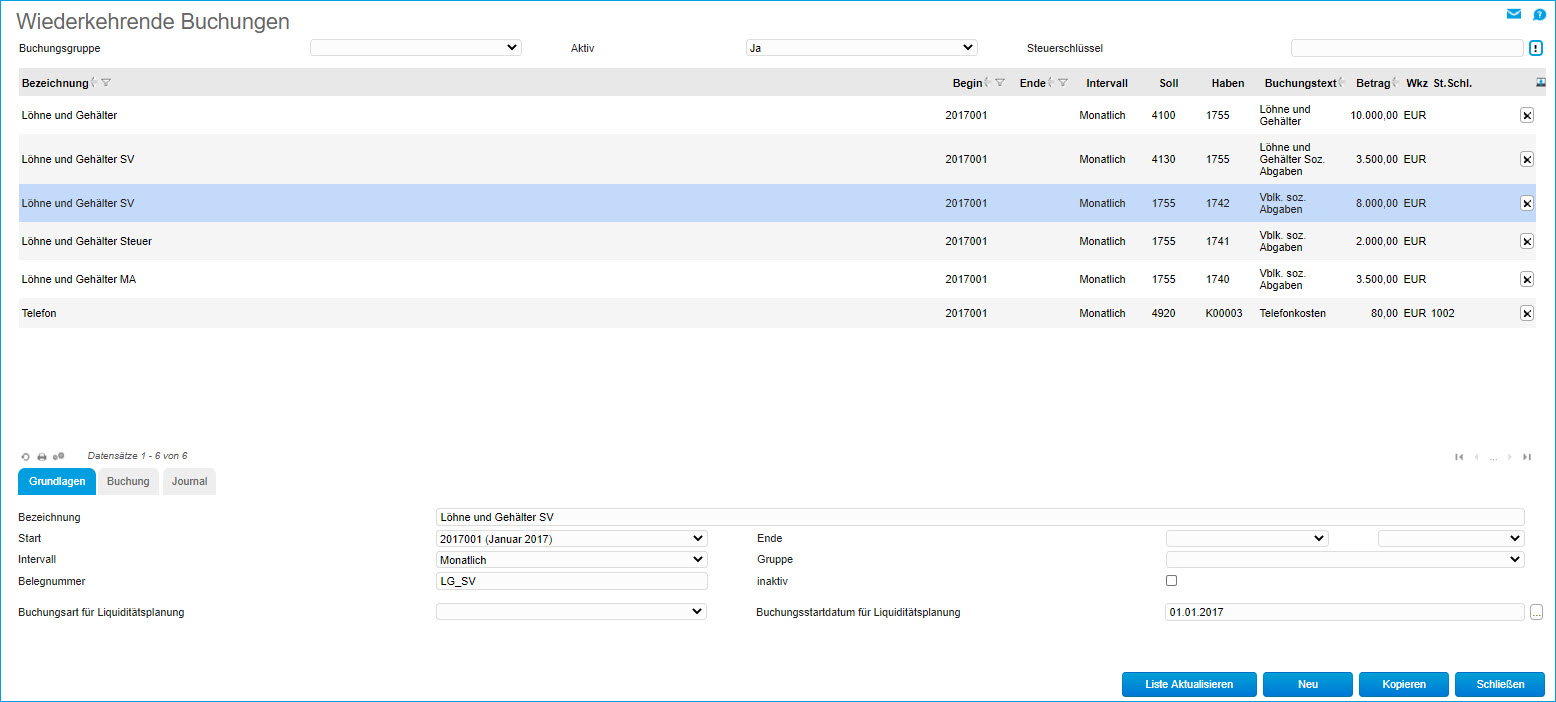Viewport: 1556px width, 702px height.
Task: Open the Intervall dropdown set to Monatlich
Action: click(x=571, y=560)
